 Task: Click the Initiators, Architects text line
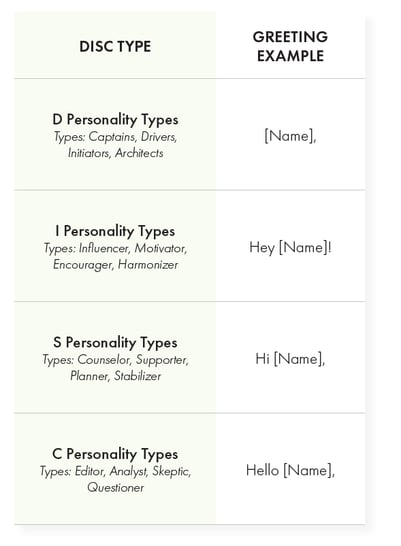click(x=116, y=153)
